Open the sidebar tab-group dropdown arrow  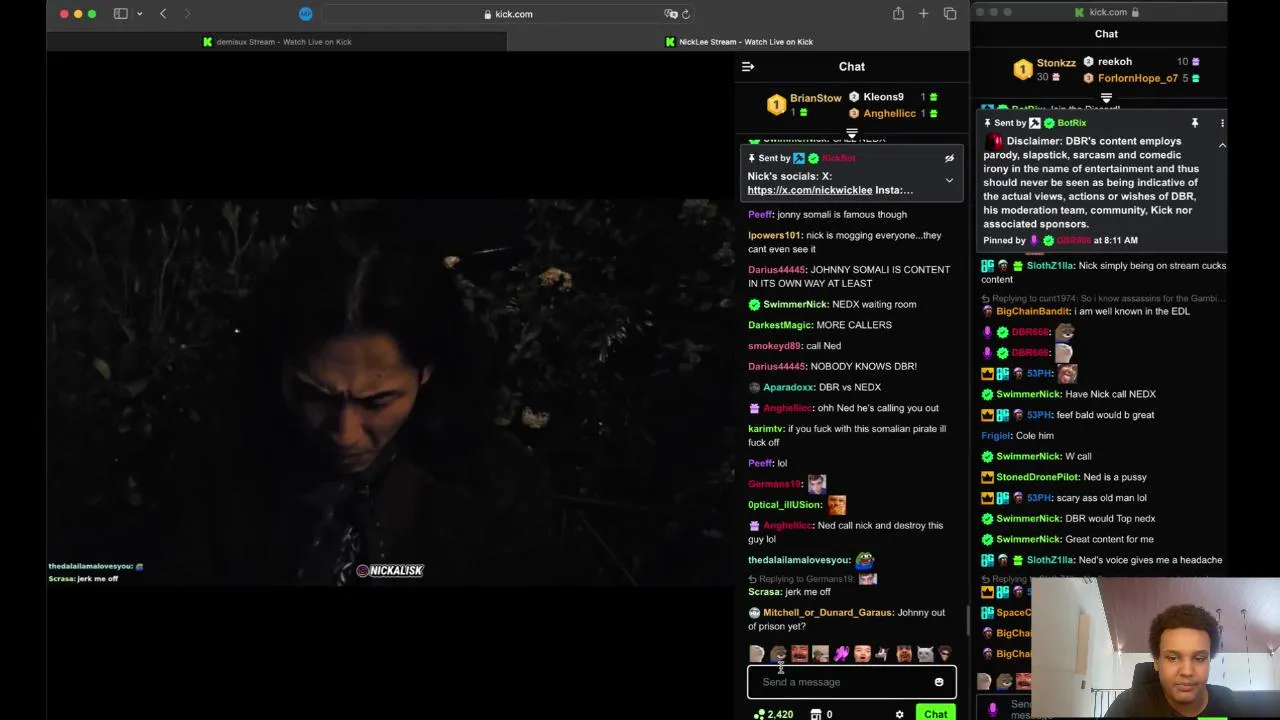[x=139, y=14]
